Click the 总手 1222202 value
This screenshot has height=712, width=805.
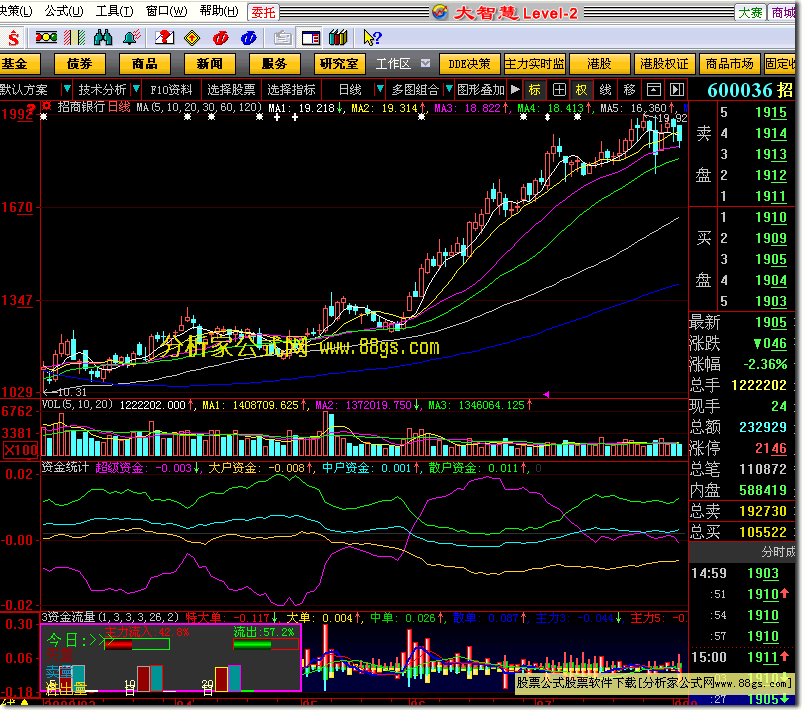tap(759, 385)
